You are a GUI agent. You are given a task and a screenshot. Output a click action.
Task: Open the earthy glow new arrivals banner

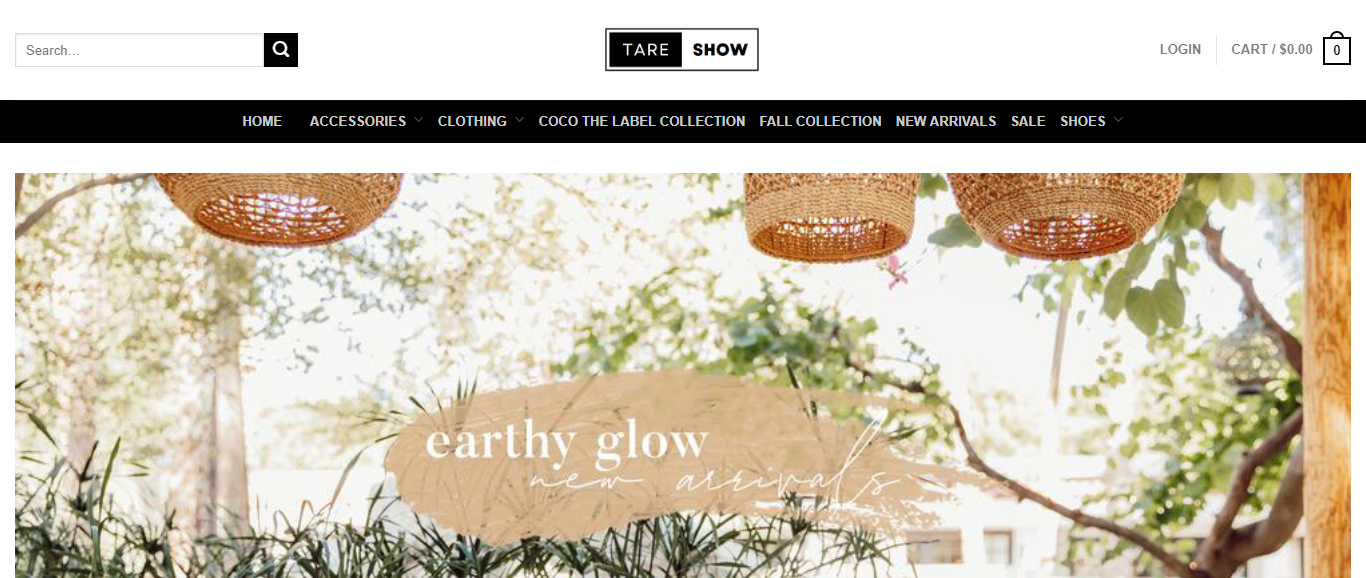click(683, 375)
